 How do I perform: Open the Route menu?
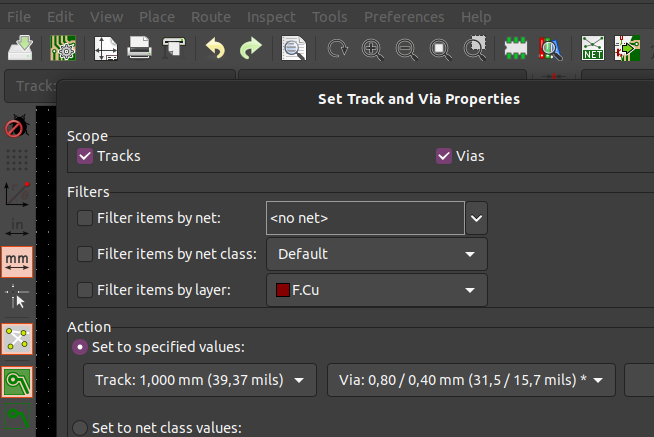click(211, 17)
